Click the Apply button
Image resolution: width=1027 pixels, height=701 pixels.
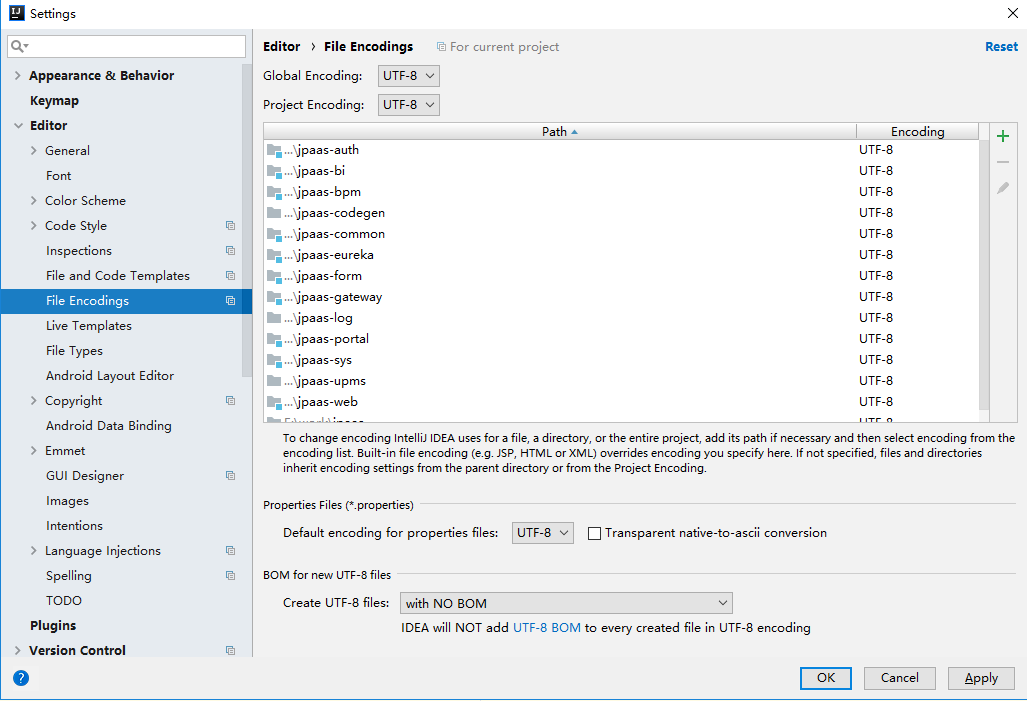(x=981, y=678)
